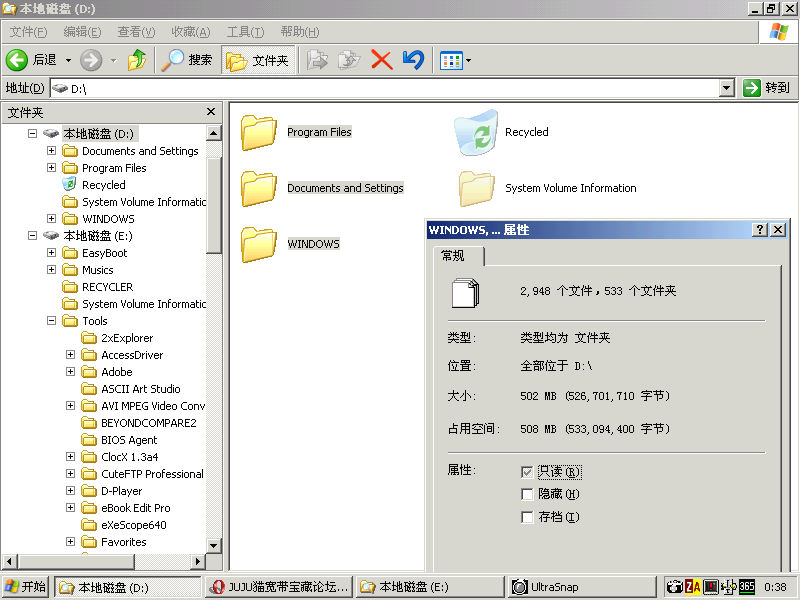Toggle the Archive (存档) checkbox
800x600 pixels.
[x=527, y=517]
